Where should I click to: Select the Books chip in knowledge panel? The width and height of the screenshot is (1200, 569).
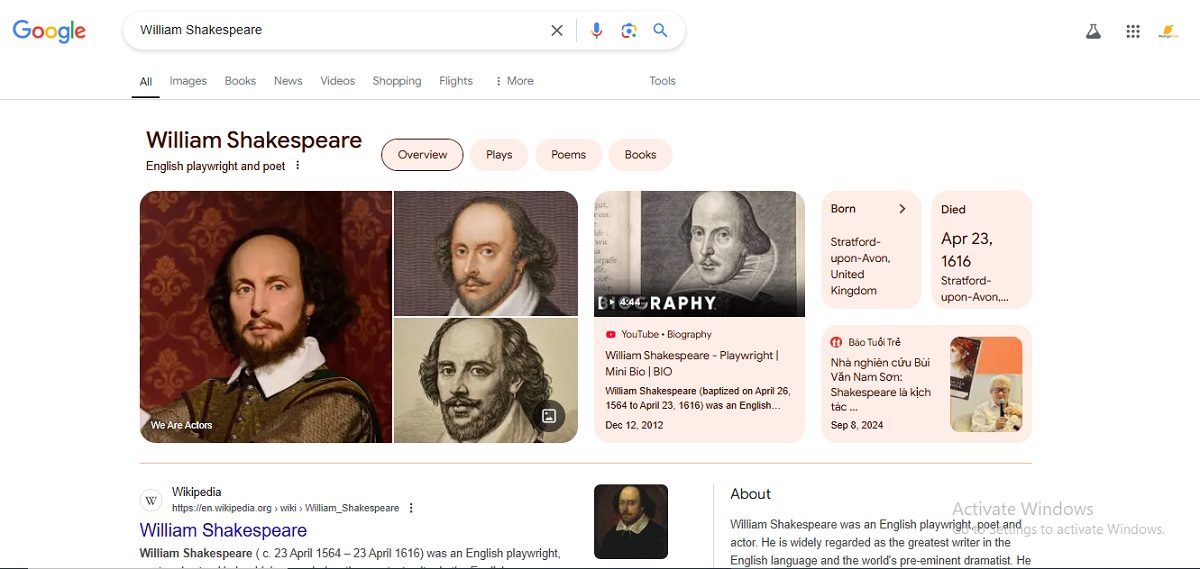(x=640, y=155)
